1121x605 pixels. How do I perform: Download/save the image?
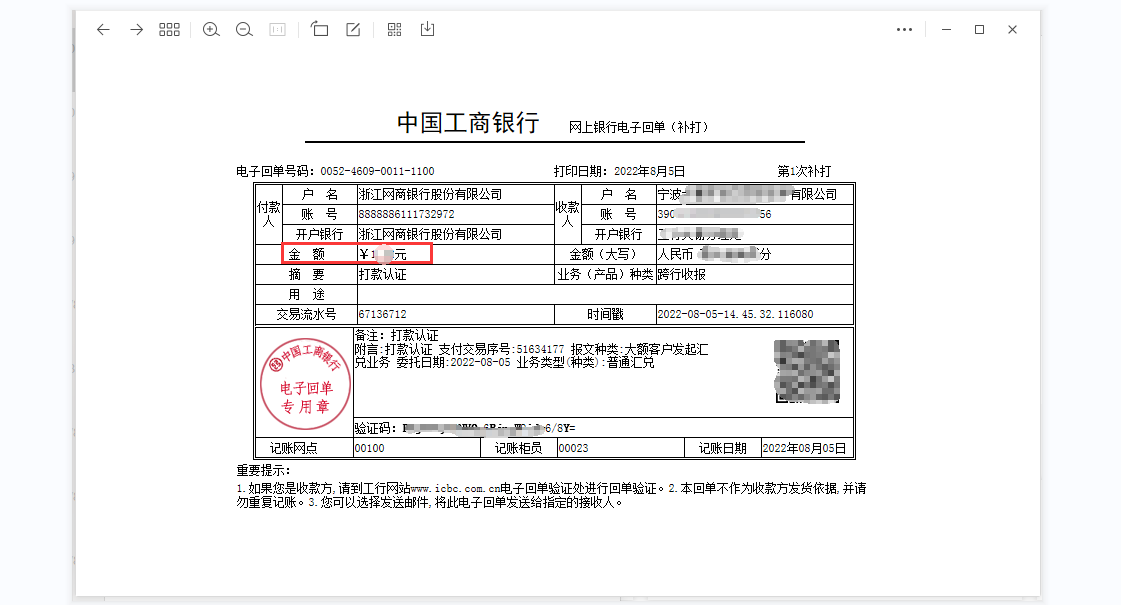pyautogui.click(x=428, y=29)
